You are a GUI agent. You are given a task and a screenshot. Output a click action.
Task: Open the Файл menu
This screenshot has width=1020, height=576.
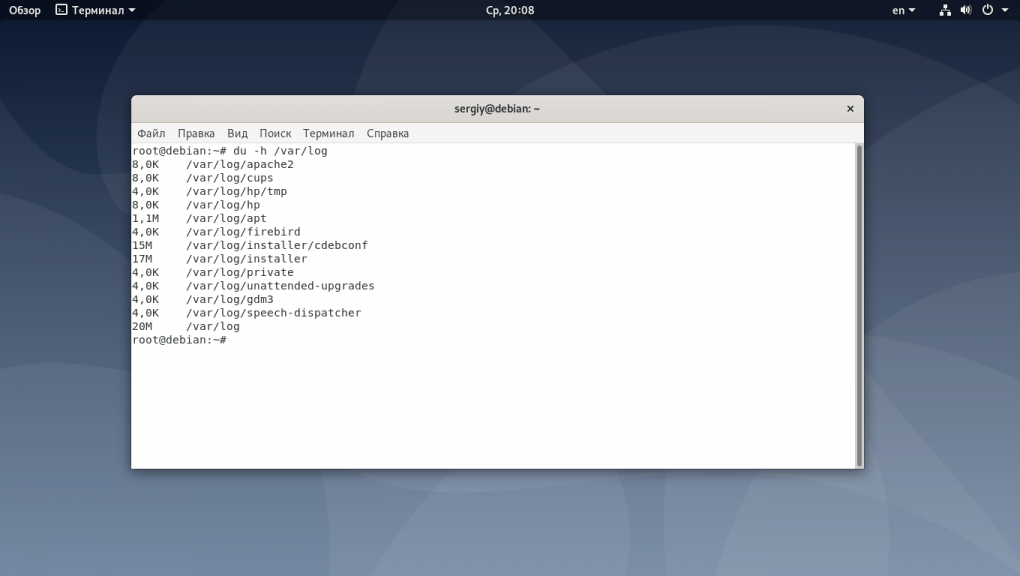click(x=151, y=133)
